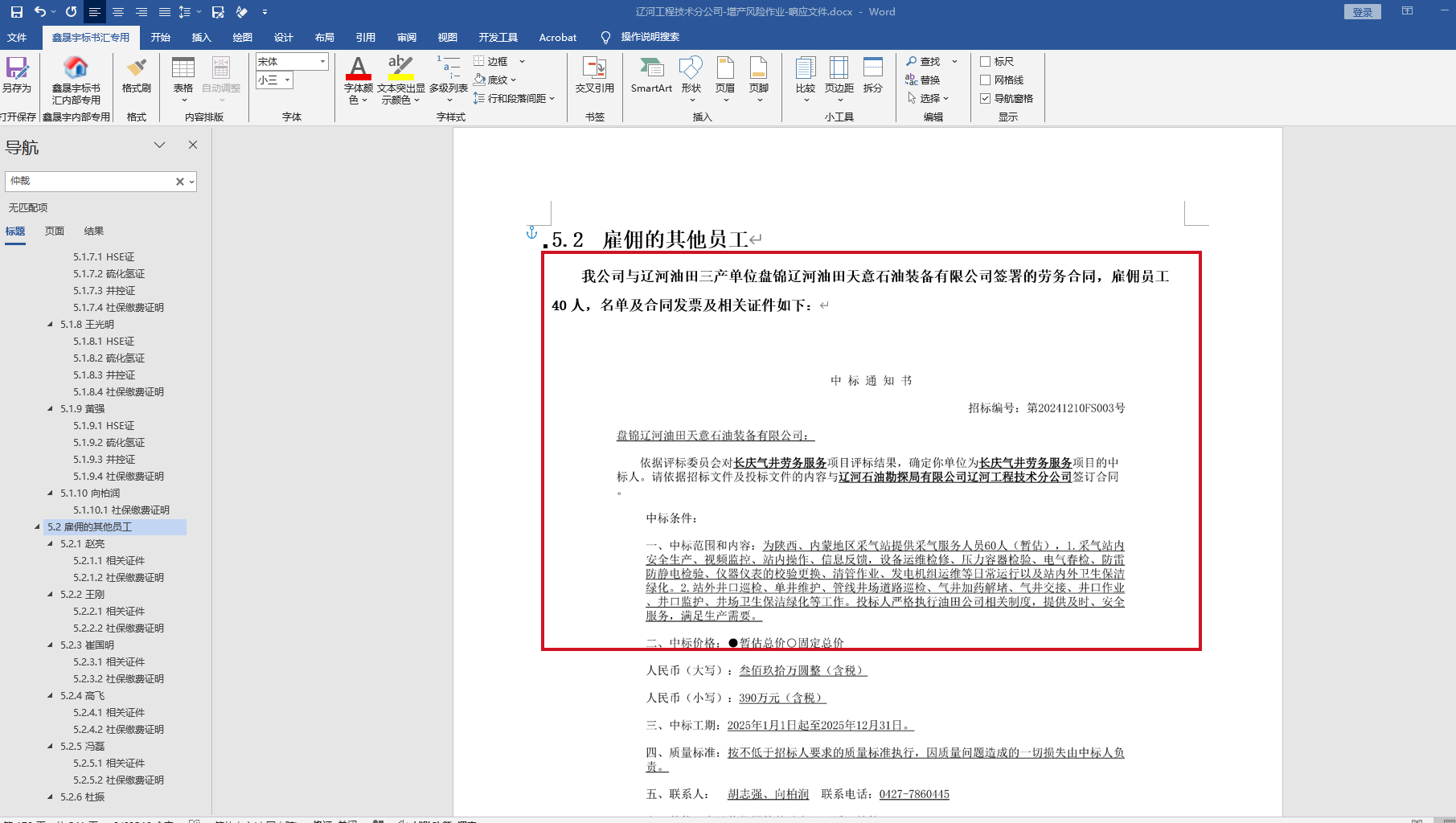Click the 查找 find tool
The image size is (1456, 823).
click(923, 61)
